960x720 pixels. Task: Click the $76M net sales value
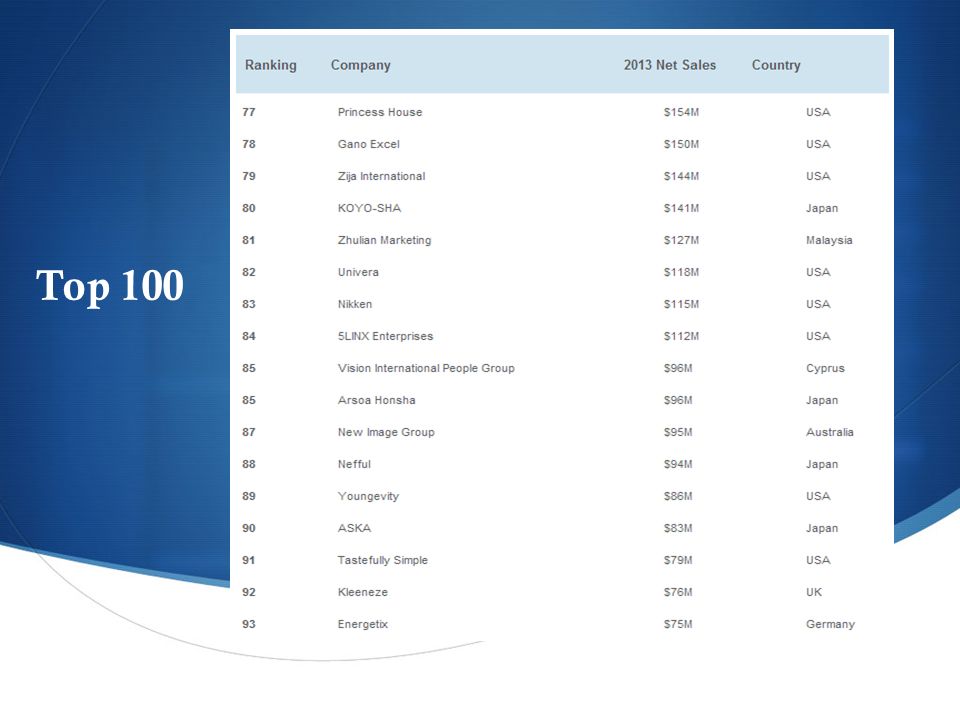click(678, 592)
